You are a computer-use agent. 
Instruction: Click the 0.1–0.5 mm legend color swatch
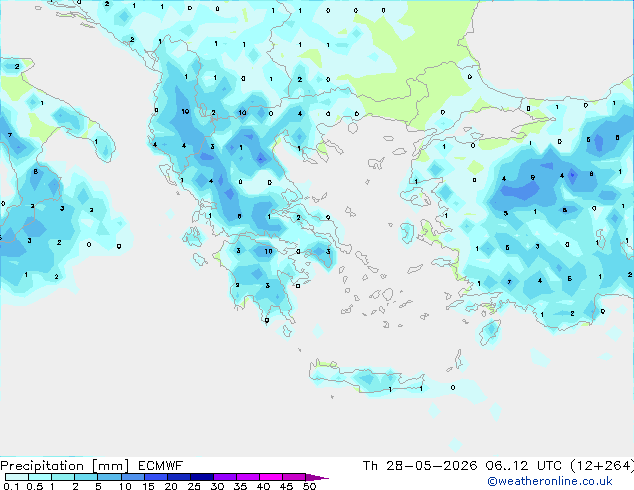point(17,477)
